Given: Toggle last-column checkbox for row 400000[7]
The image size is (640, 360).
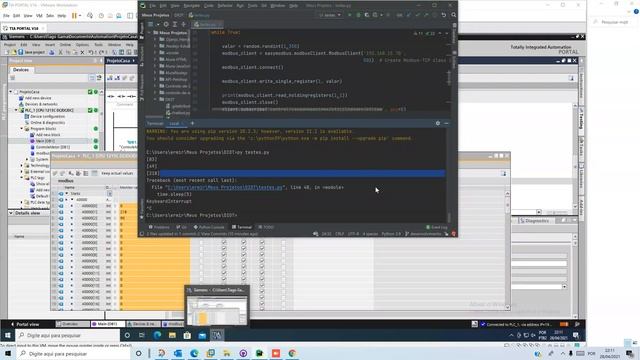Looking at the screenshot, I should click(283, 249).
